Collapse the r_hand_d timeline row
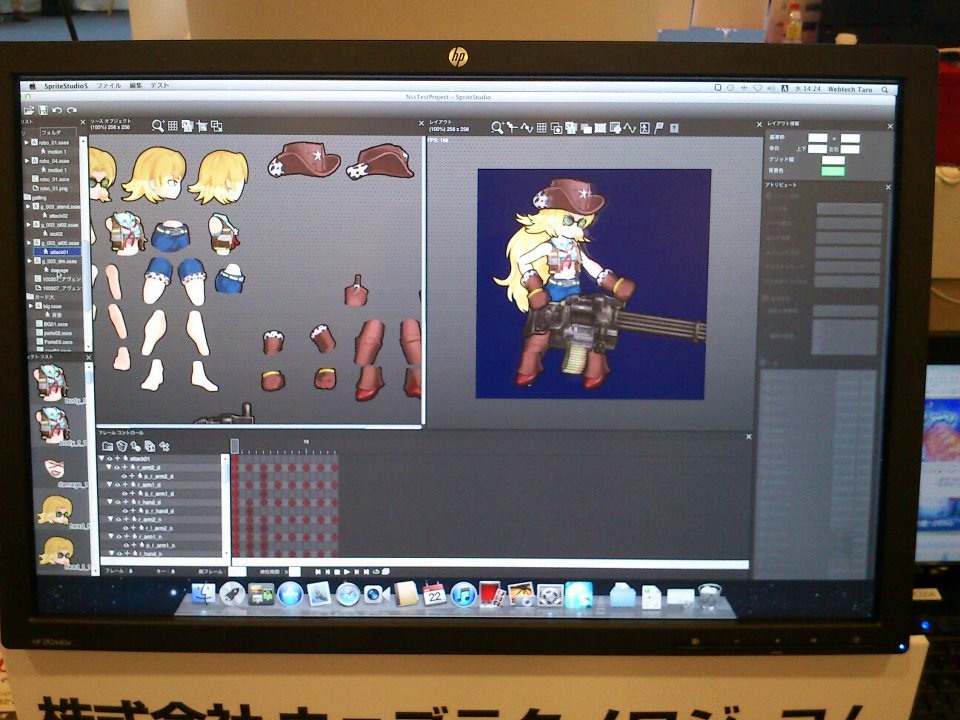Screen dimensions: 960x720 110,501
